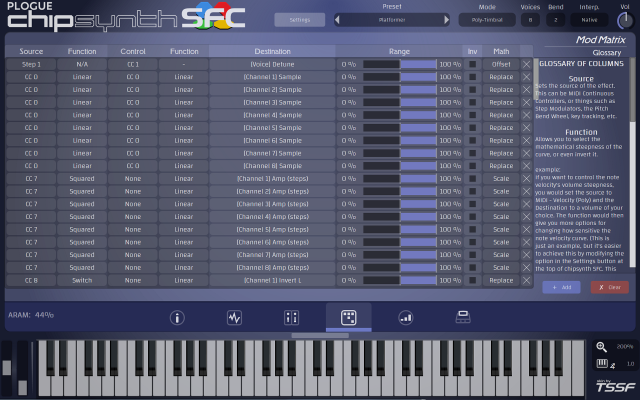
Task: Go to previous preset with left arrow
Action: point(337,20)
